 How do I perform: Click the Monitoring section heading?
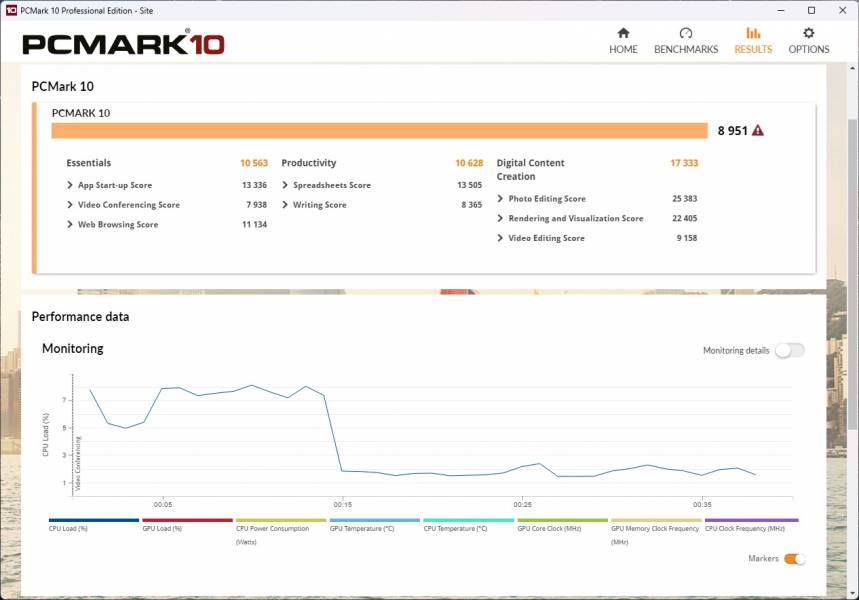point(73,348)
